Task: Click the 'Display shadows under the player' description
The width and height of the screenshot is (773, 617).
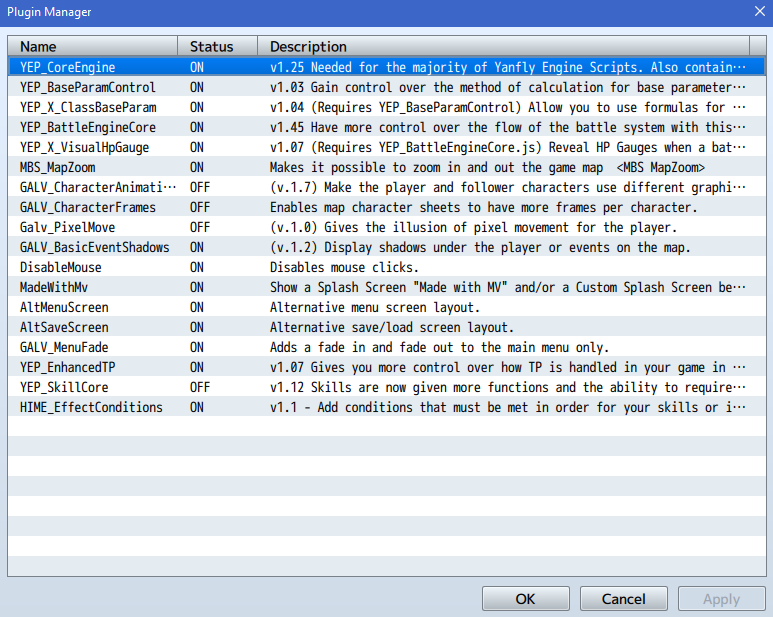Action: [480, 247]
